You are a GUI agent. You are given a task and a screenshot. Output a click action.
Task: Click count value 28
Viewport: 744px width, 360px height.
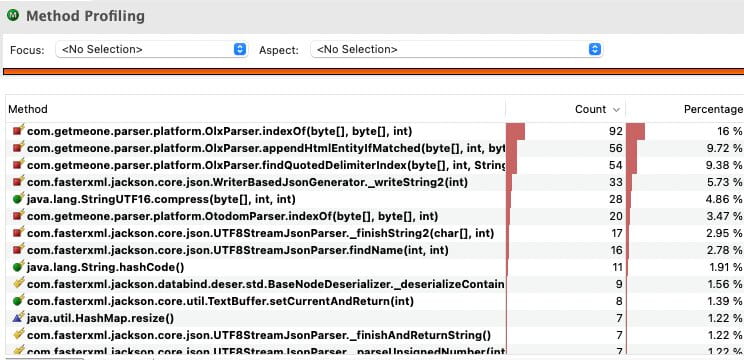point(615,199)
